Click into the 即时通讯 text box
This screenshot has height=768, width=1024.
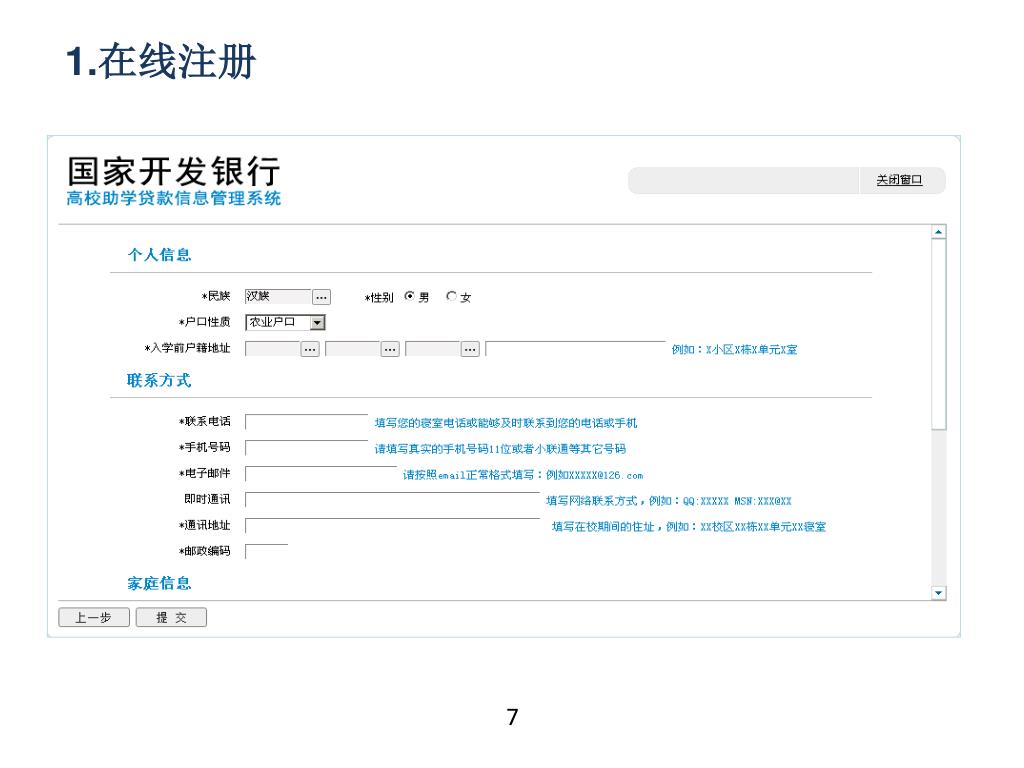pyautogui.click(x=392, y=500)
